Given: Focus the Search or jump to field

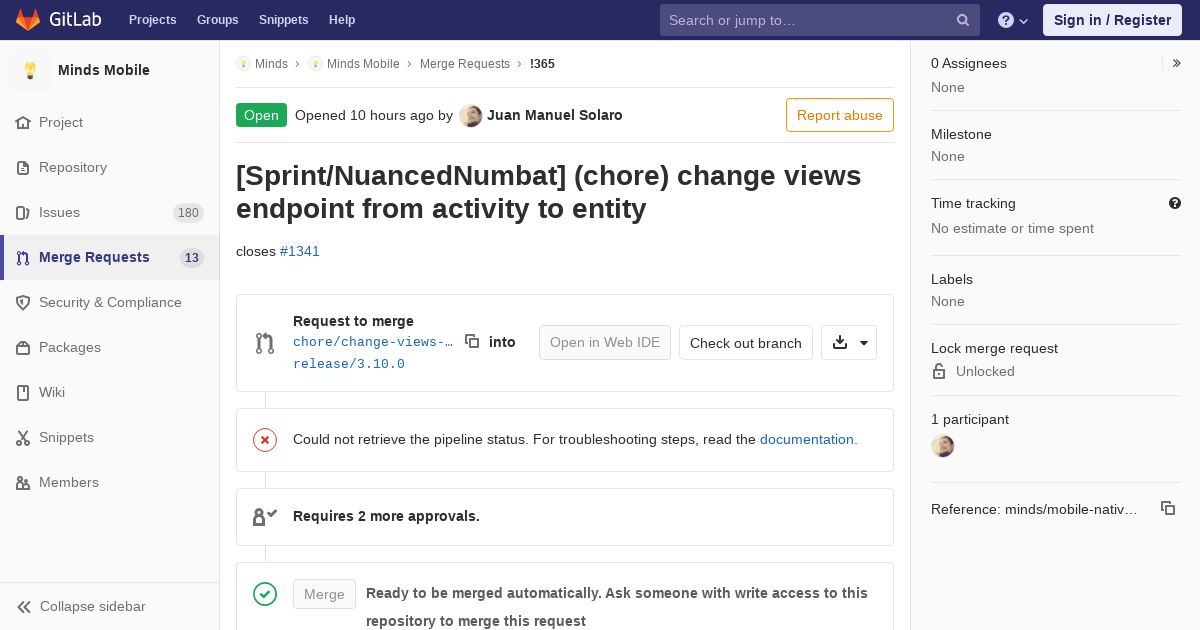Looking at the screenshot, I should pos(820,20).
